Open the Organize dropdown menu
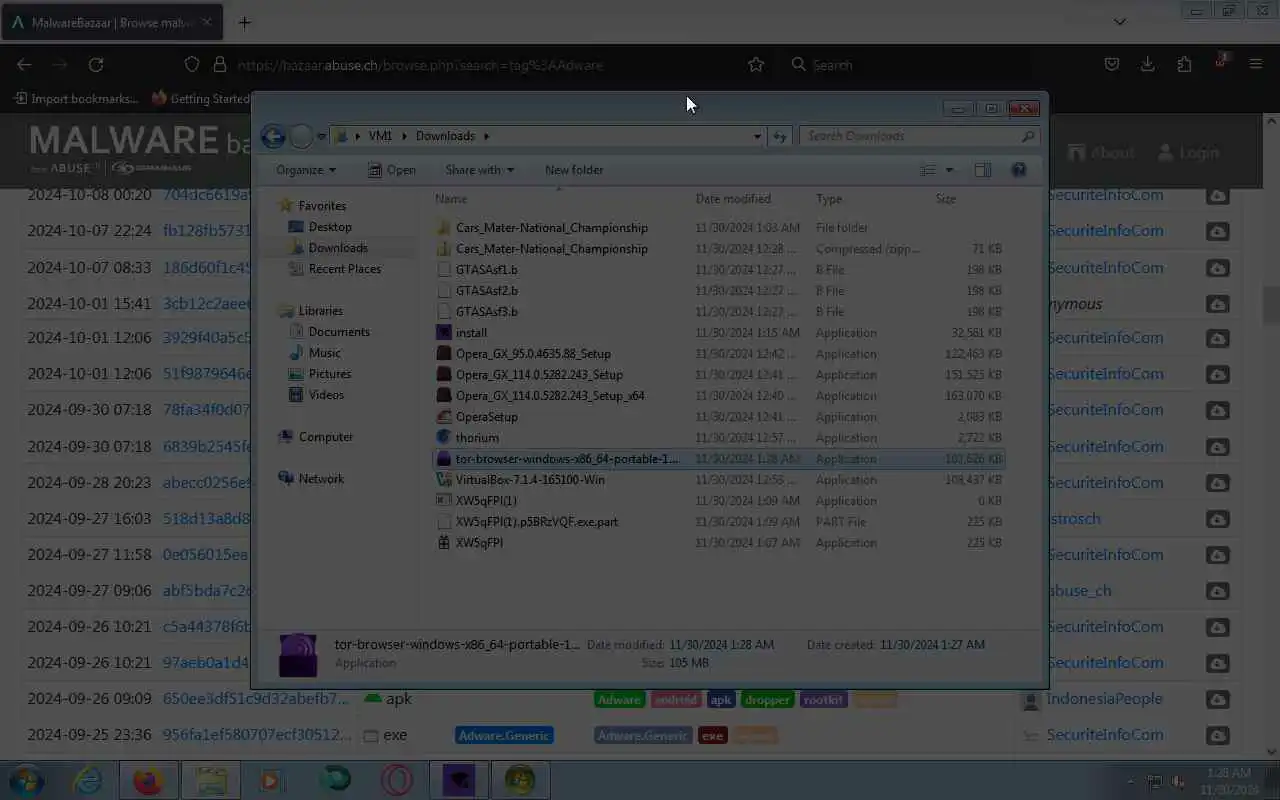1280x800 pixels. pyautogui.click(x=306, y=170)
